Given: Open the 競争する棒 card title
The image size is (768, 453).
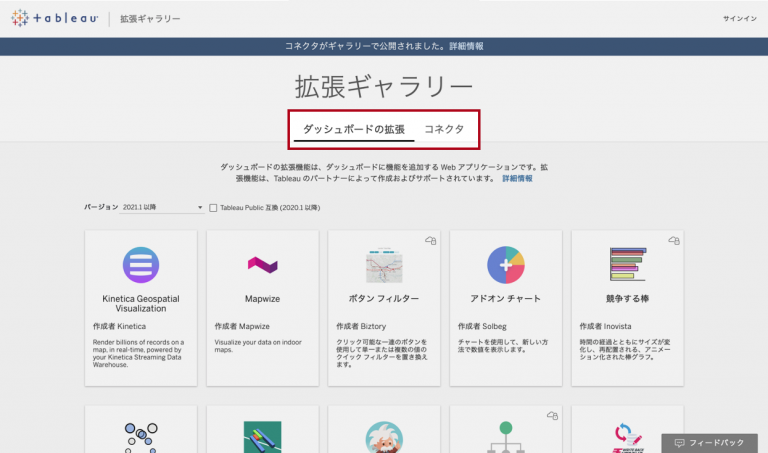Looking at the screenshot, I should pyautogui.click(x=627, y=299).
